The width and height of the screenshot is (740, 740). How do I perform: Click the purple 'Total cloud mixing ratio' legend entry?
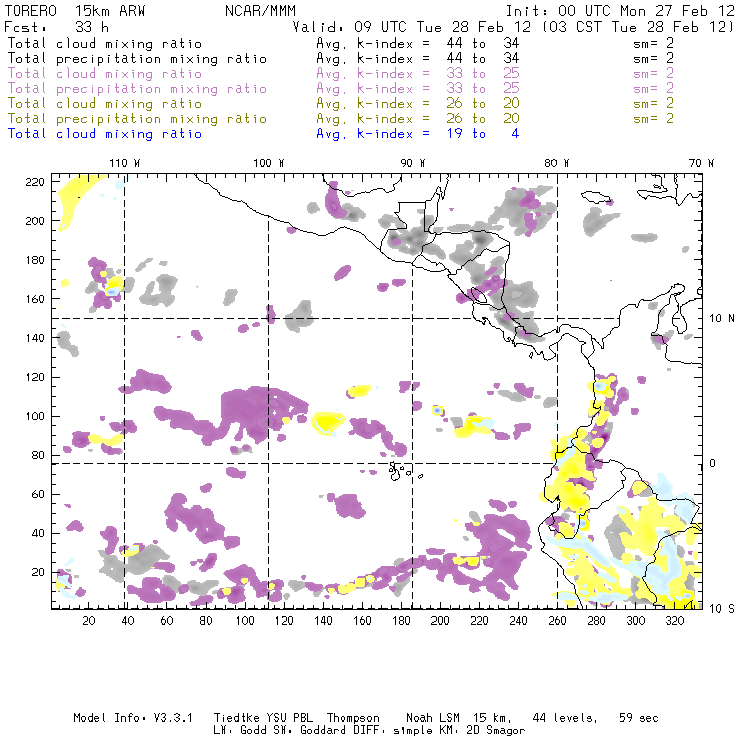coord(104,74)
